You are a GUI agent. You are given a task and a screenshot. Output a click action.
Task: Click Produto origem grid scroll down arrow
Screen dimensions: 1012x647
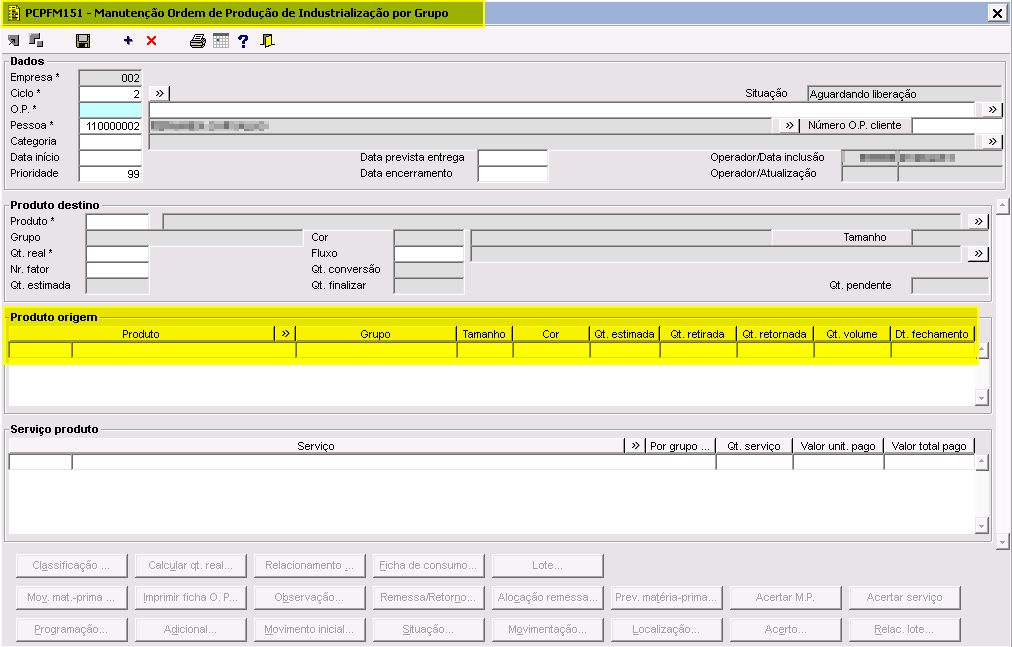982,398
